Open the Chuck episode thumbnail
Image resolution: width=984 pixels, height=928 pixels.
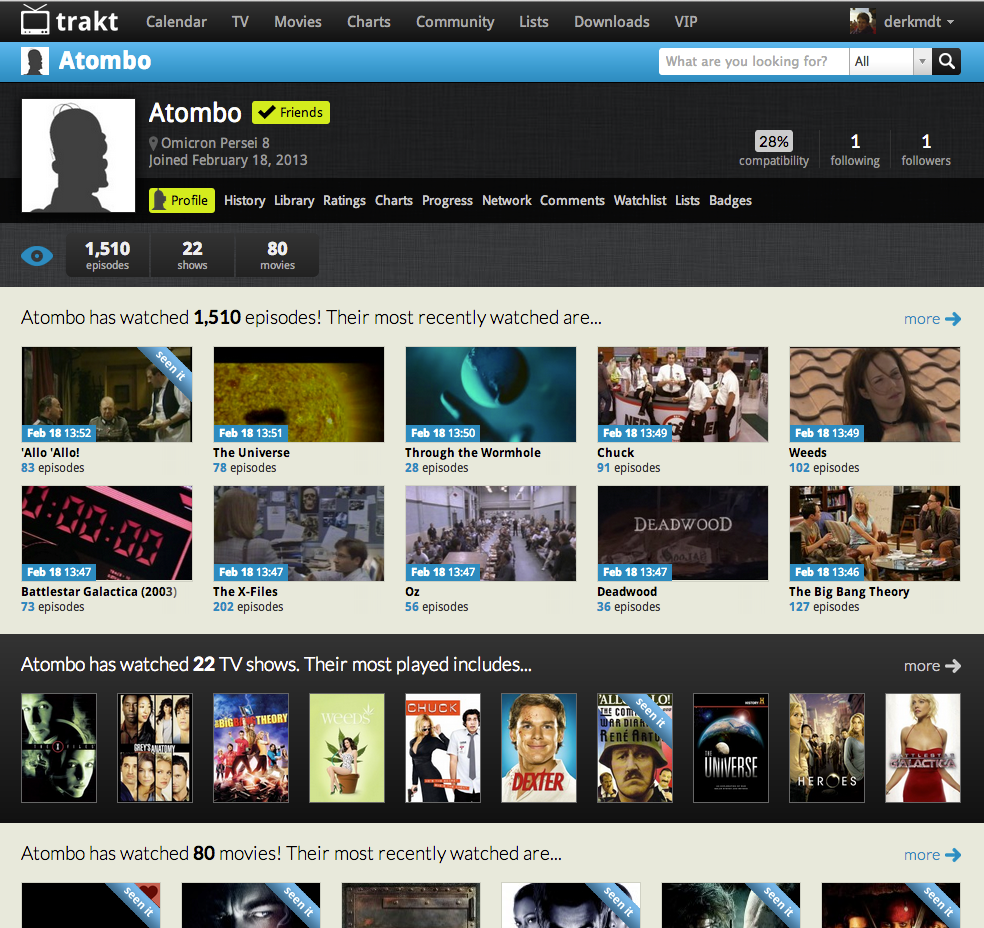683,395
